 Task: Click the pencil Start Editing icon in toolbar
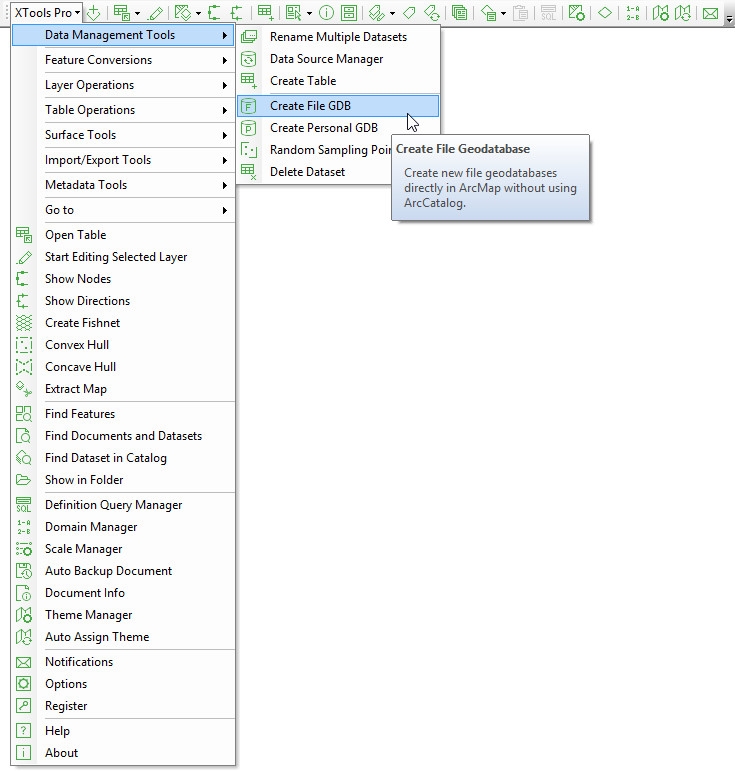(156, 13)
